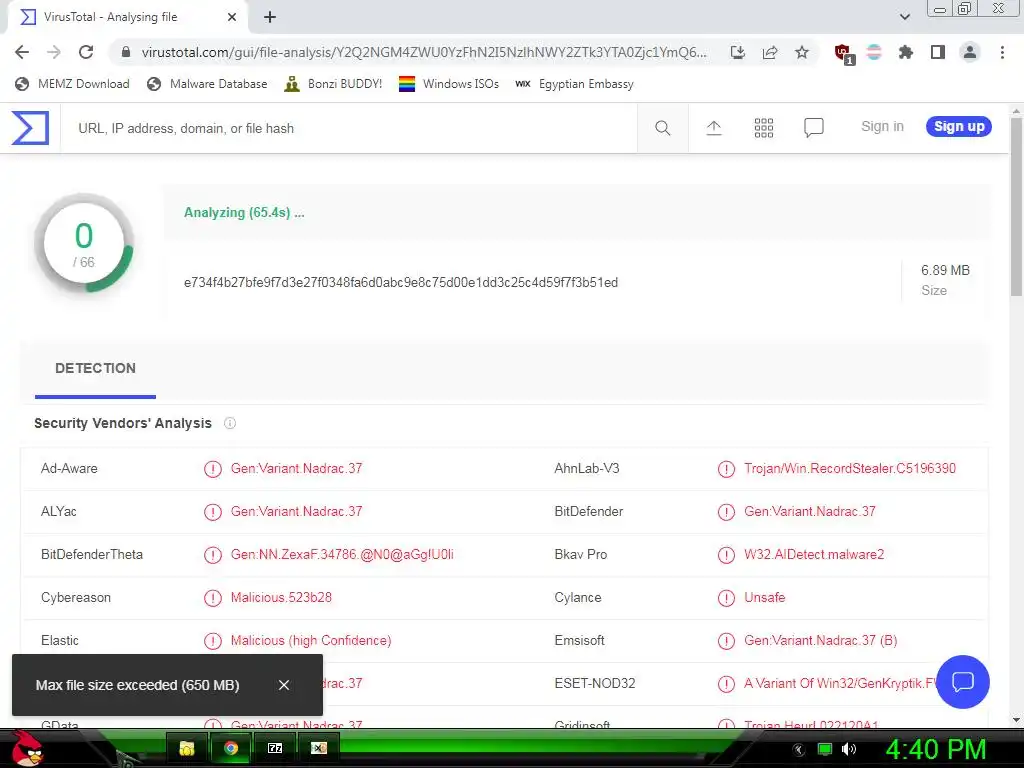Click the Chrome taskbar icon

click(231, 748)
